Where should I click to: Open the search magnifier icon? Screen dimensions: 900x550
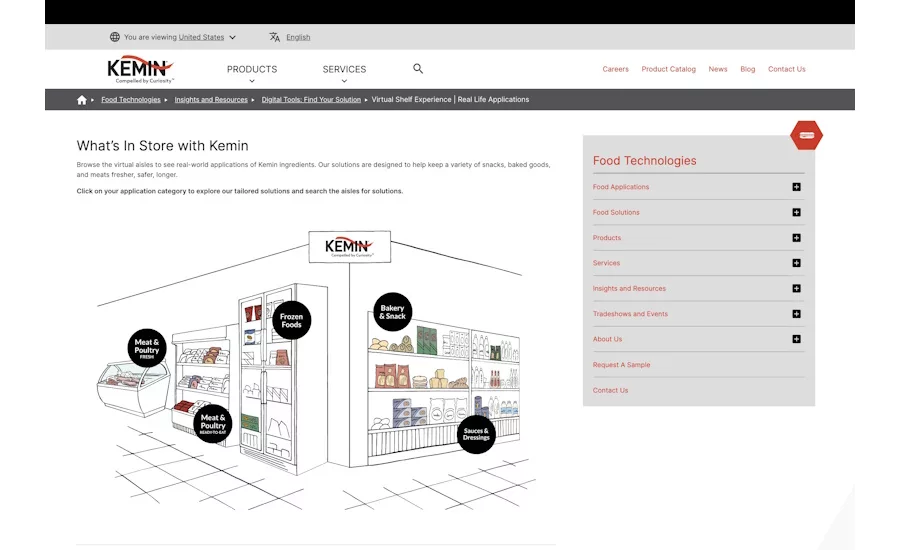click(418, 69)
